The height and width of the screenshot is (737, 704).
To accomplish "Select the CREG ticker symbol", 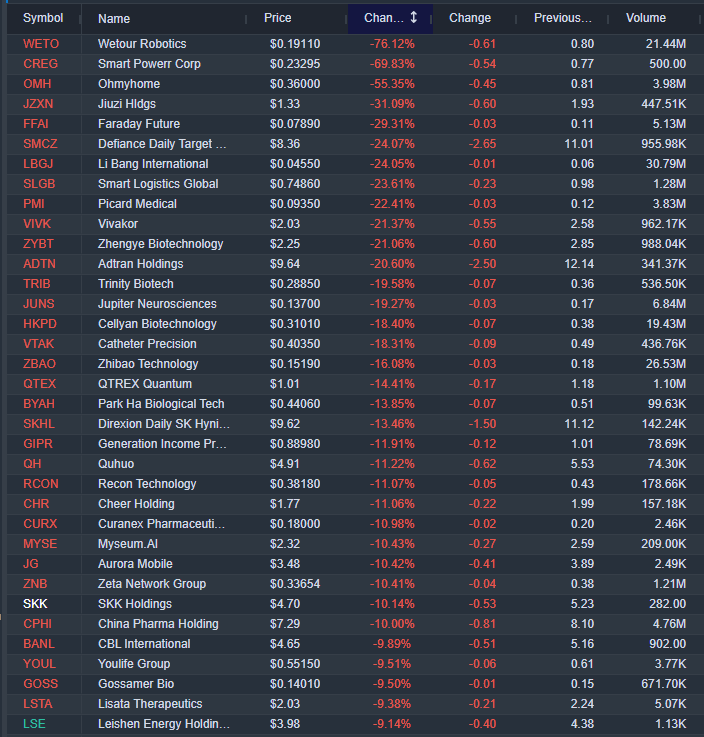I will tap(40, 64).
